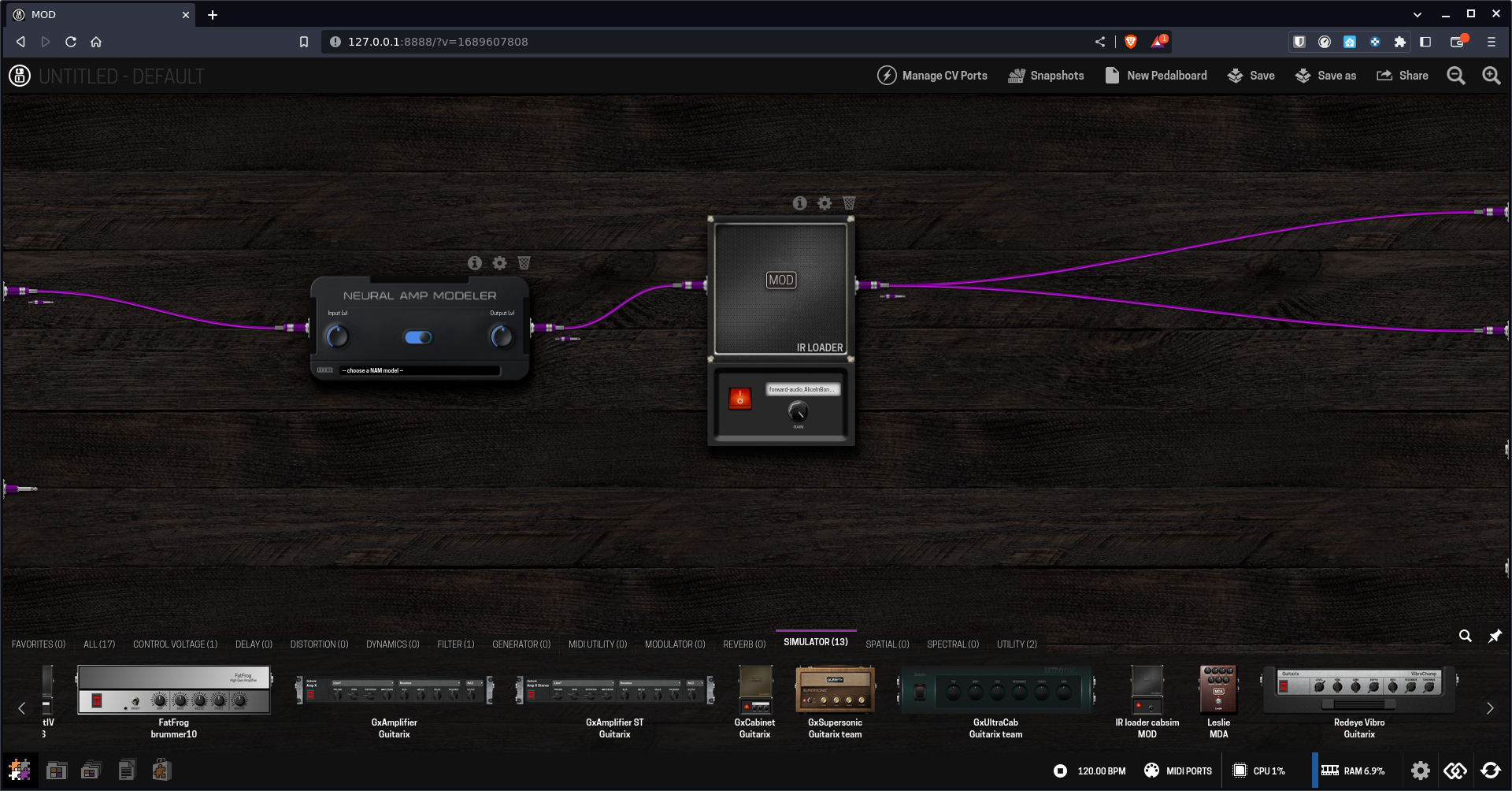This screenshot has height=791, width=1512.
Task: Click the transport play/stop icon
Action: pos(1060,771)
